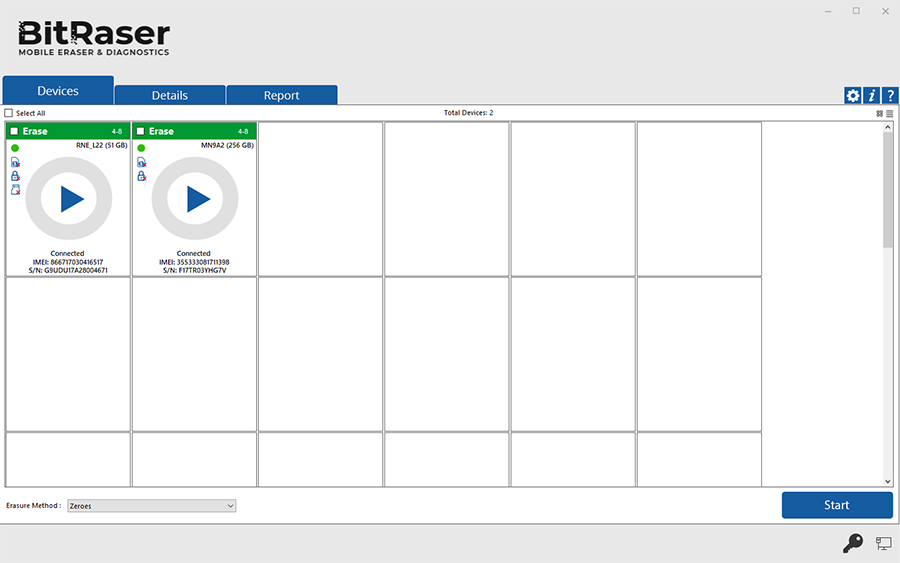Click the BitRaser logo
Viewport: 900px width, 563px height.
pos(94,38)
